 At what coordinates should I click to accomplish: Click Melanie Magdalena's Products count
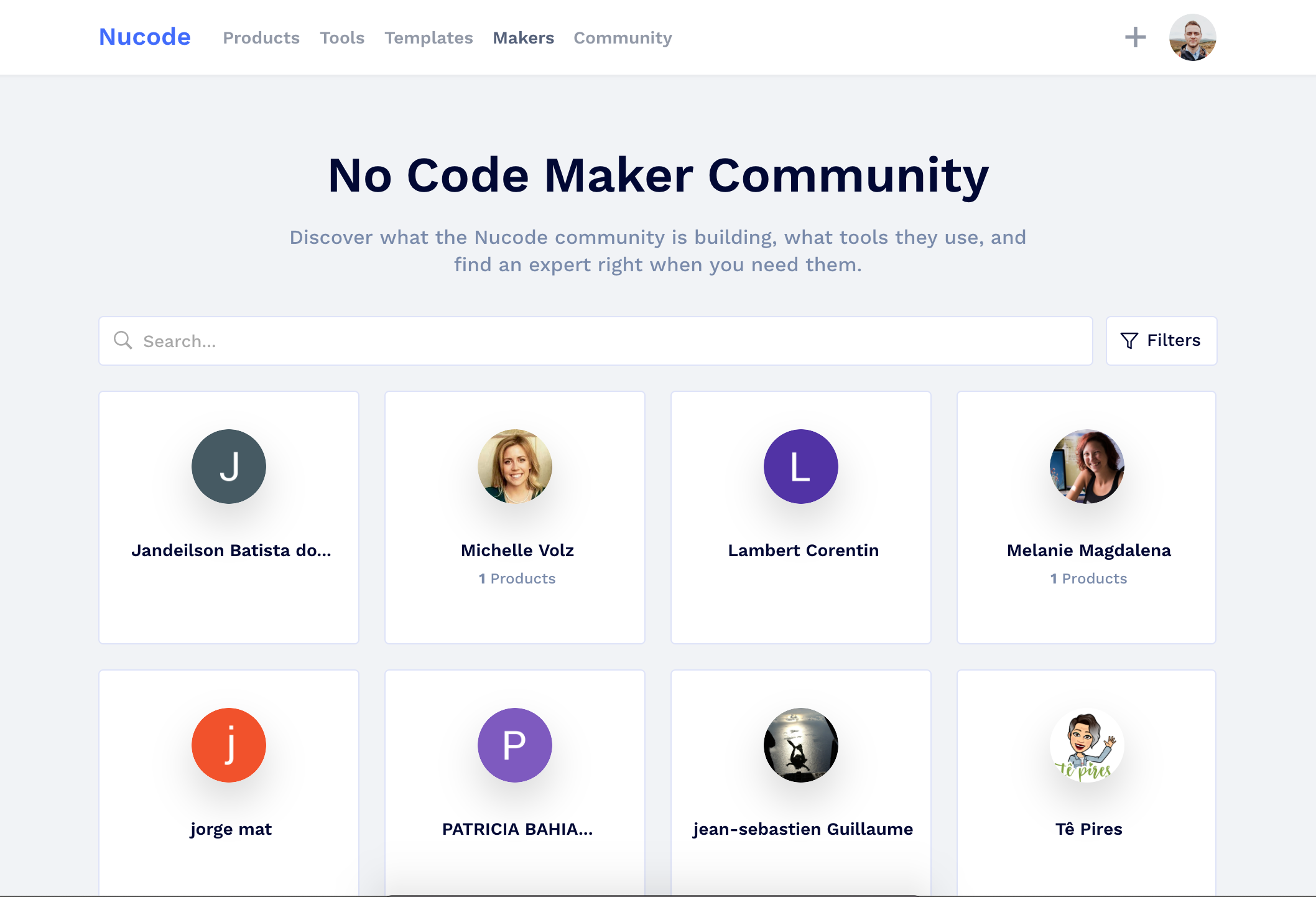[1088, 578]
